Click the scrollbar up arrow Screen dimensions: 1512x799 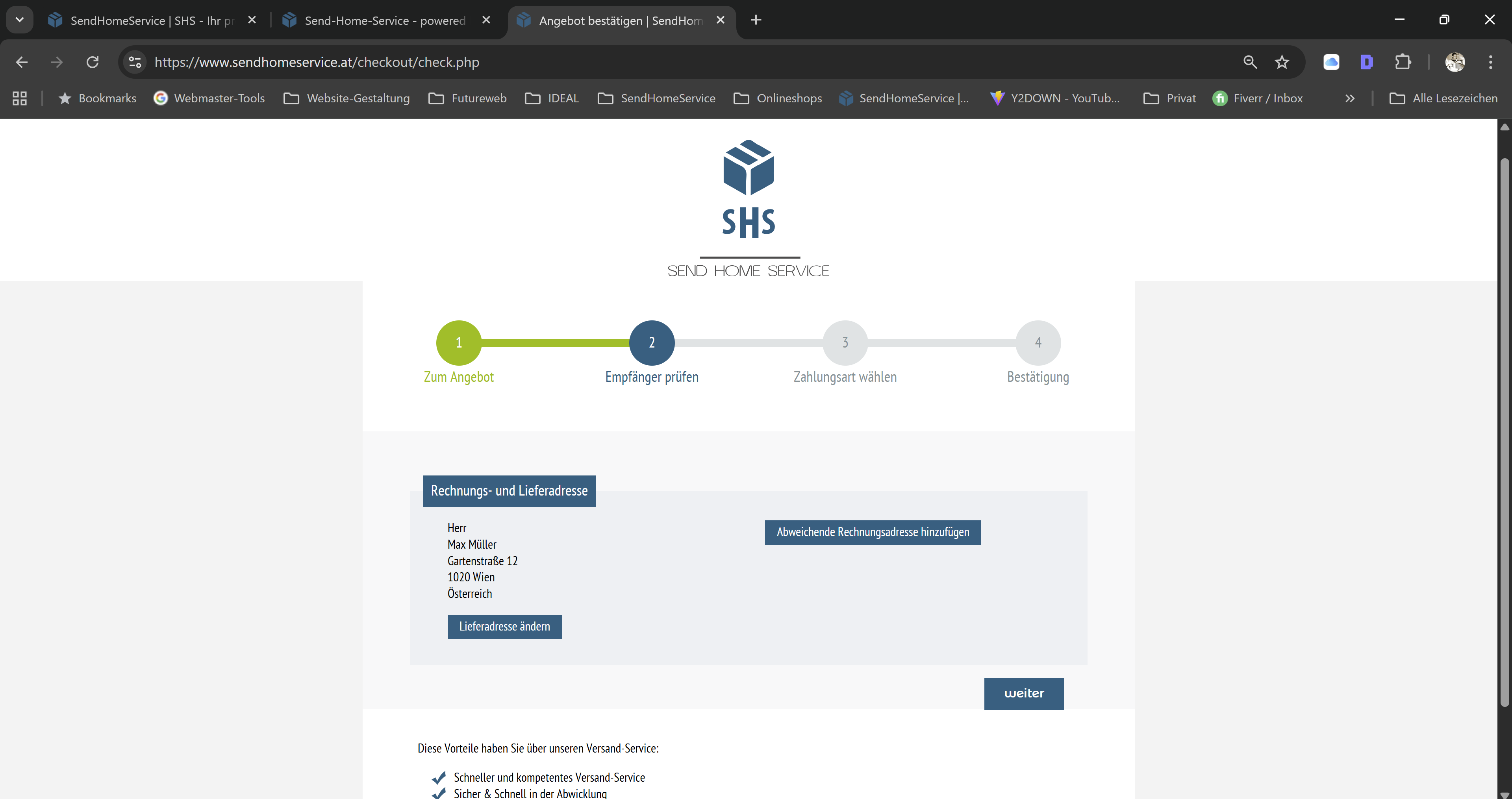[x=1505, y=127]
